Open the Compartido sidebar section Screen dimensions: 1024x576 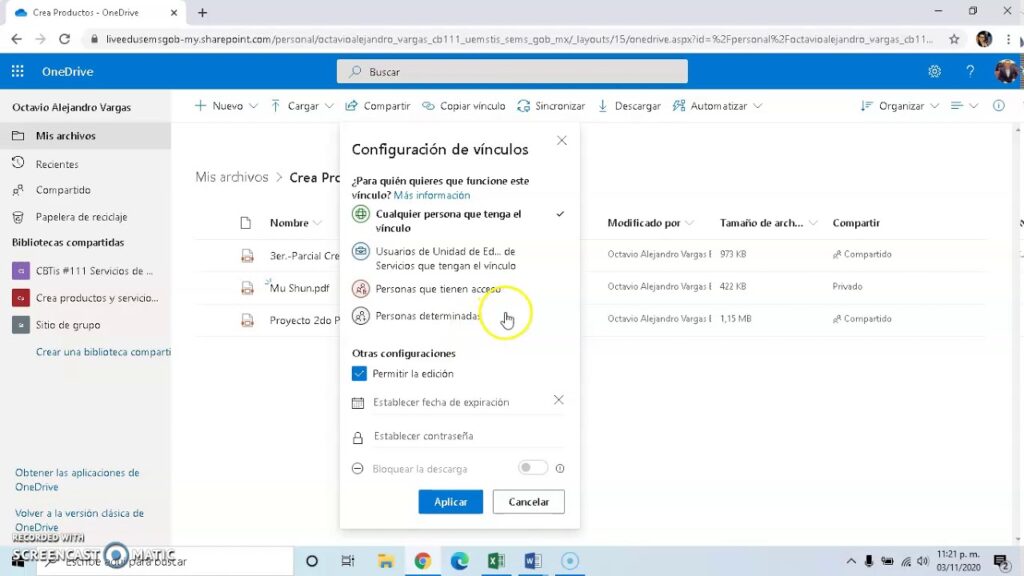tap(63, 190)
